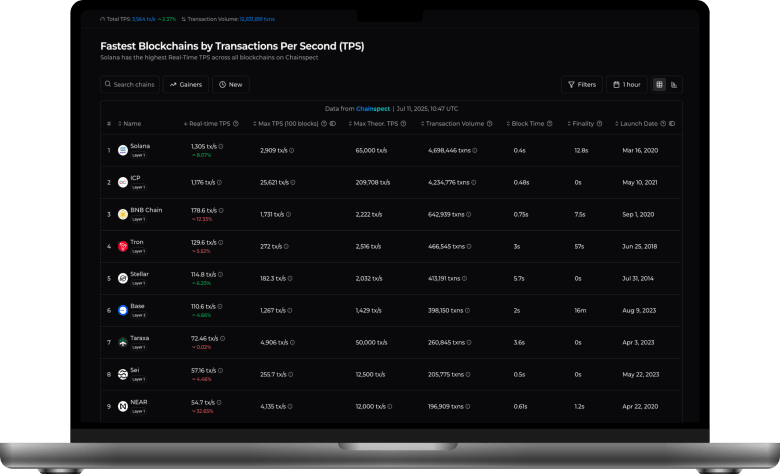This screenshot has height=474, width=780.
Task: Click the Taraxa chain logo
Action: pyautogui.click(x=123, y=342)
